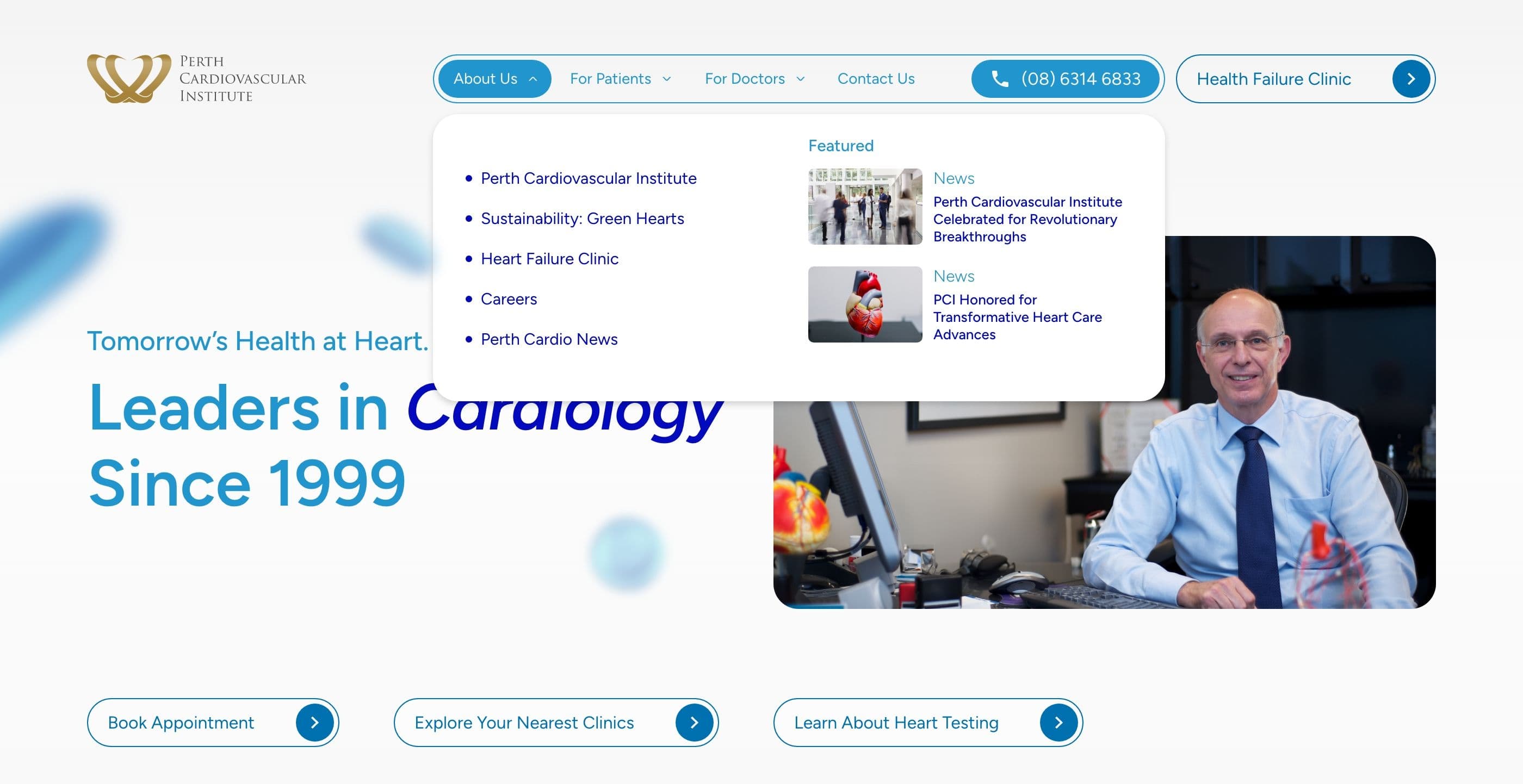Click the Health Failure Clinic arrow icon
This screenshot has width=1523, height=784.
(x=1410, y=79)
